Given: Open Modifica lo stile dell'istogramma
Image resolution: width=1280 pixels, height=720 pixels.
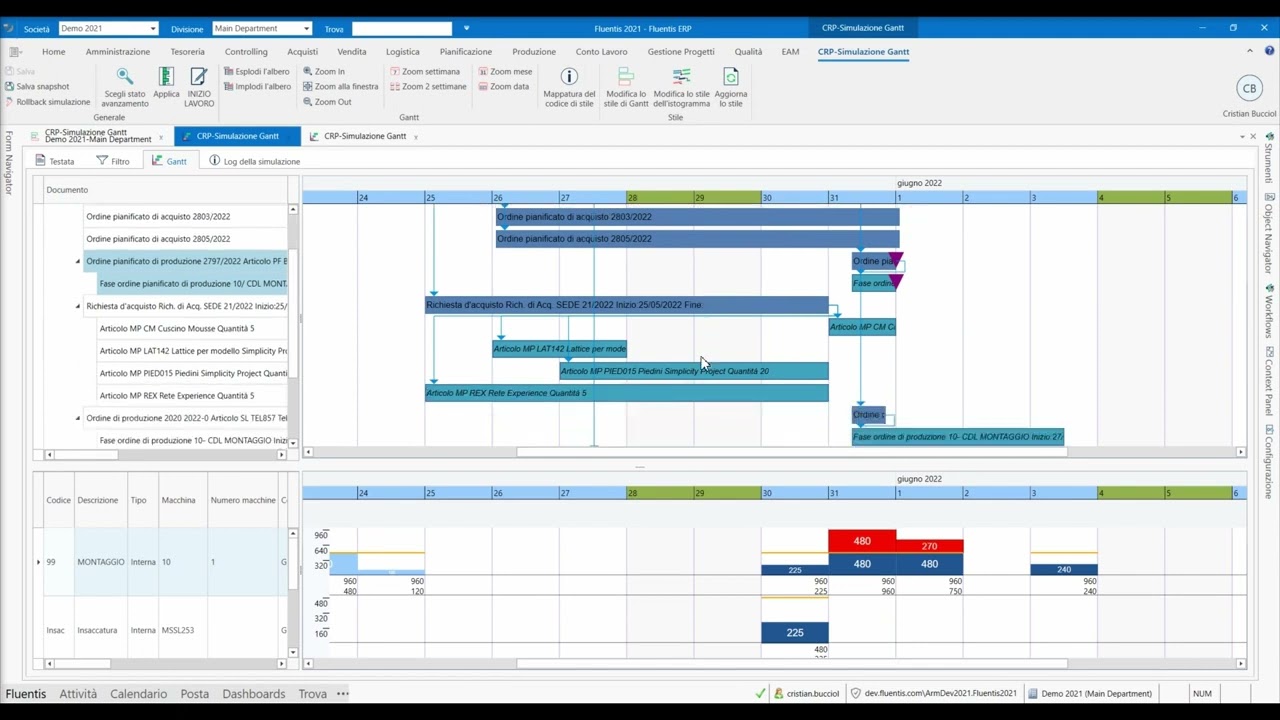Looking at the screenshot, I should [681, 88].
